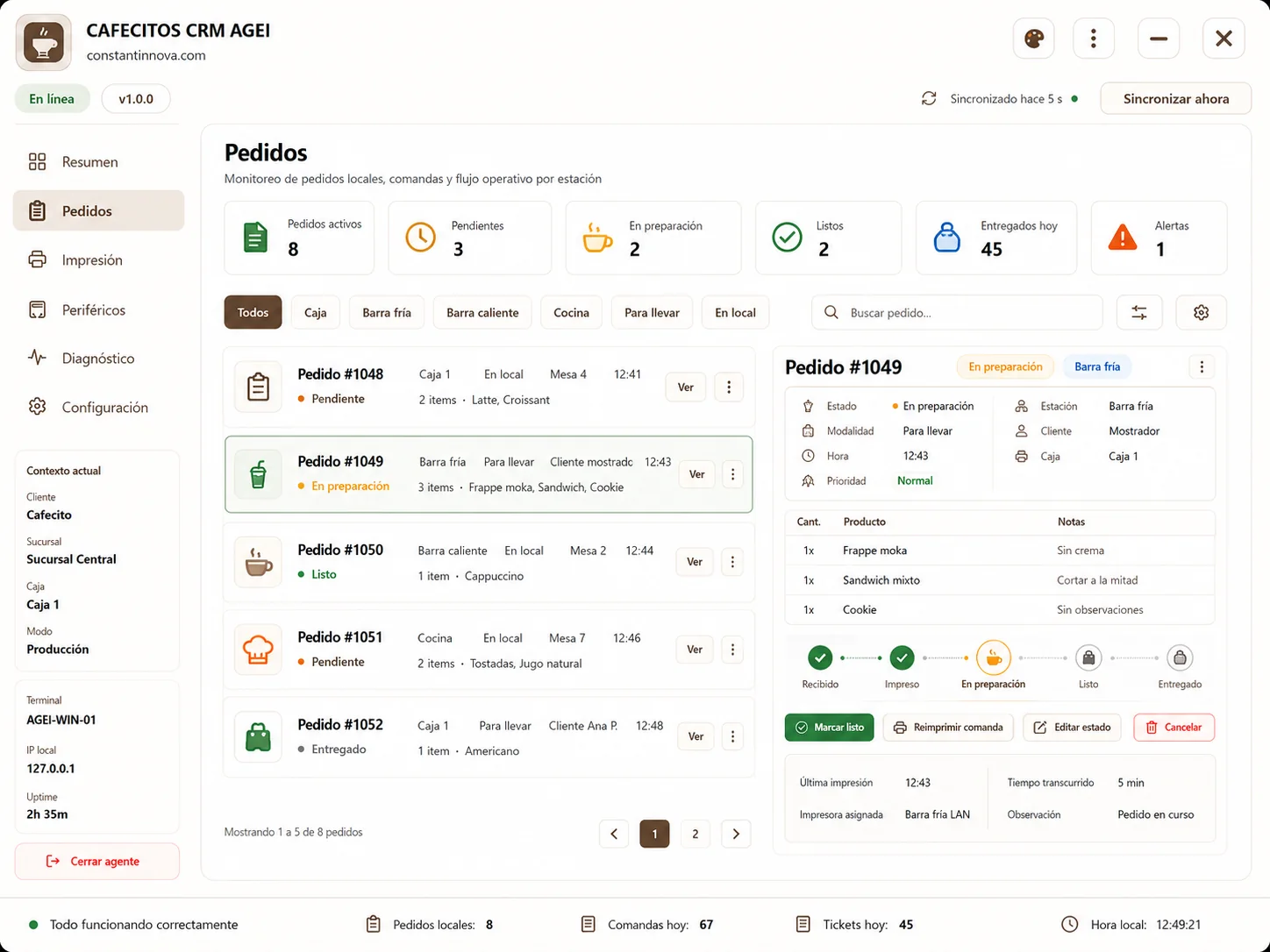
Task: Click the sync refresh icon
Action: (929, 98)
